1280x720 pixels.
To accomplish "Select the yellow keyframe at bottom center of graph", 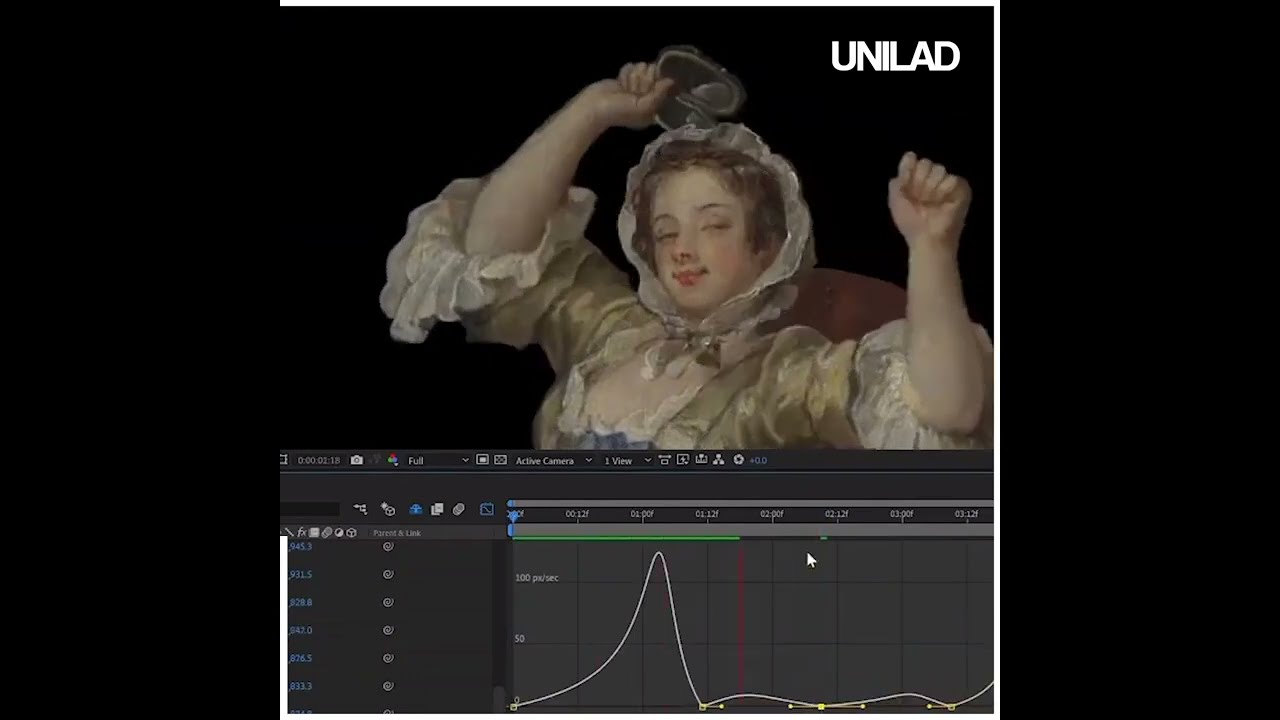I will point(821,707).
